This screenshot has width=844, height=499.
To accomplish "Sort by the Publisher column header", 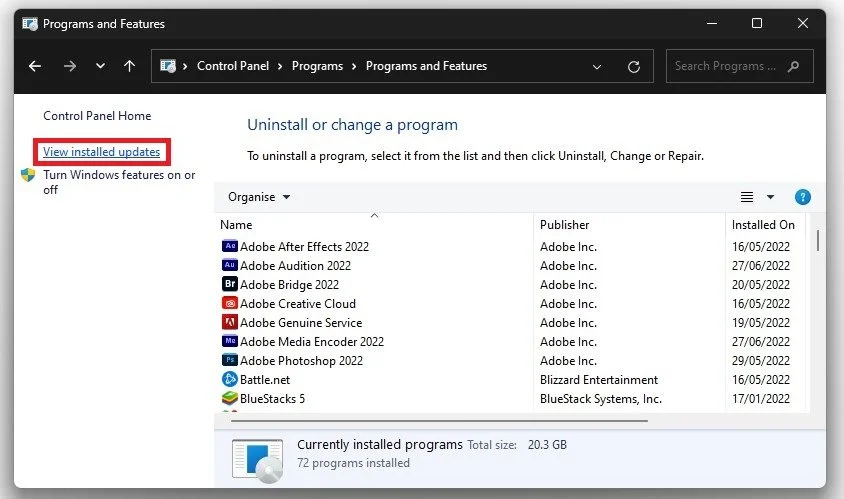I will point(564,225).
